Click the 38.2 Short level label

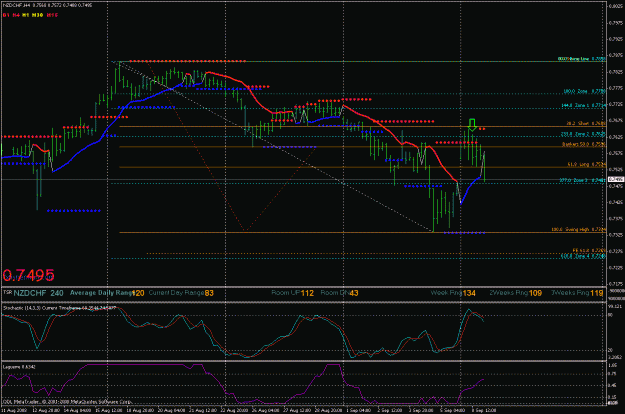[586, 124]
